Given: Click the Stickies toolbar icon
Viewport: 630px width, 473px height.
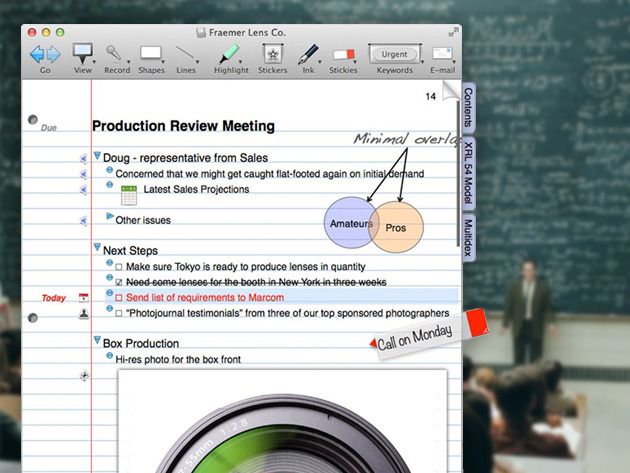Looking at the screenshot, I should click(x=344, y=54).
